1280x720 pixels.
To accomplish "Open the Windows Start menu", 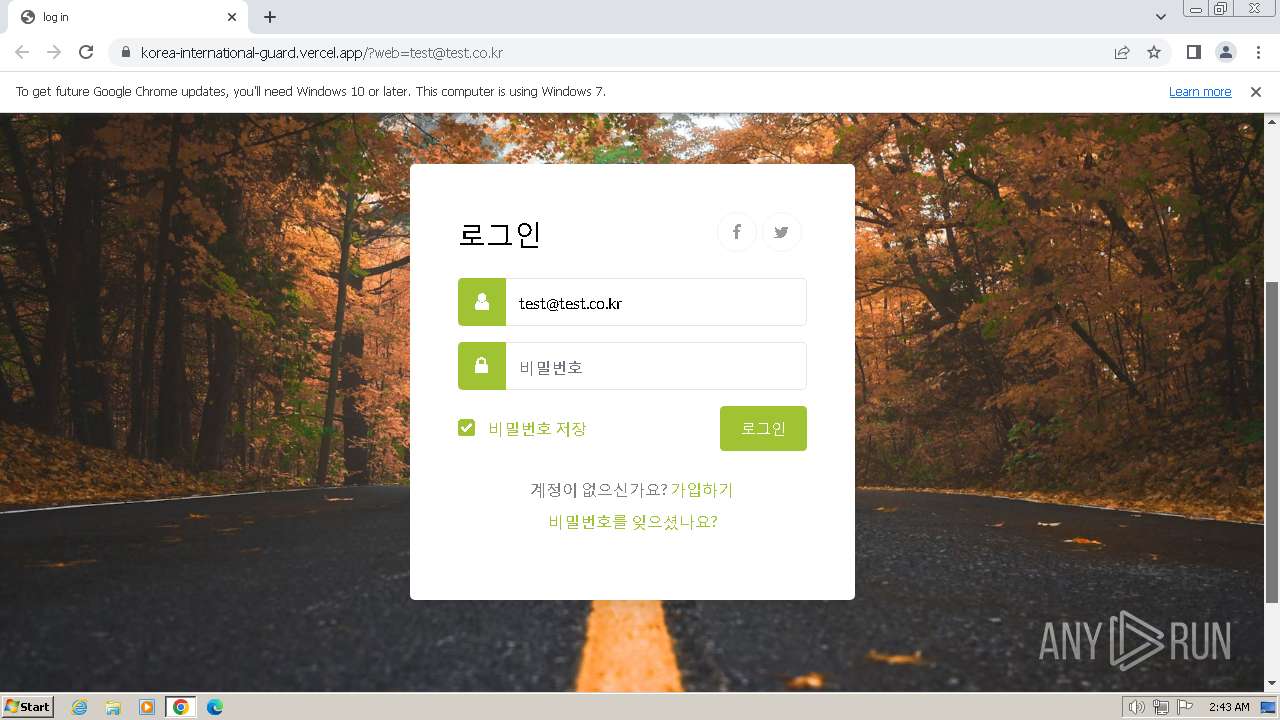I will [28, 707].
